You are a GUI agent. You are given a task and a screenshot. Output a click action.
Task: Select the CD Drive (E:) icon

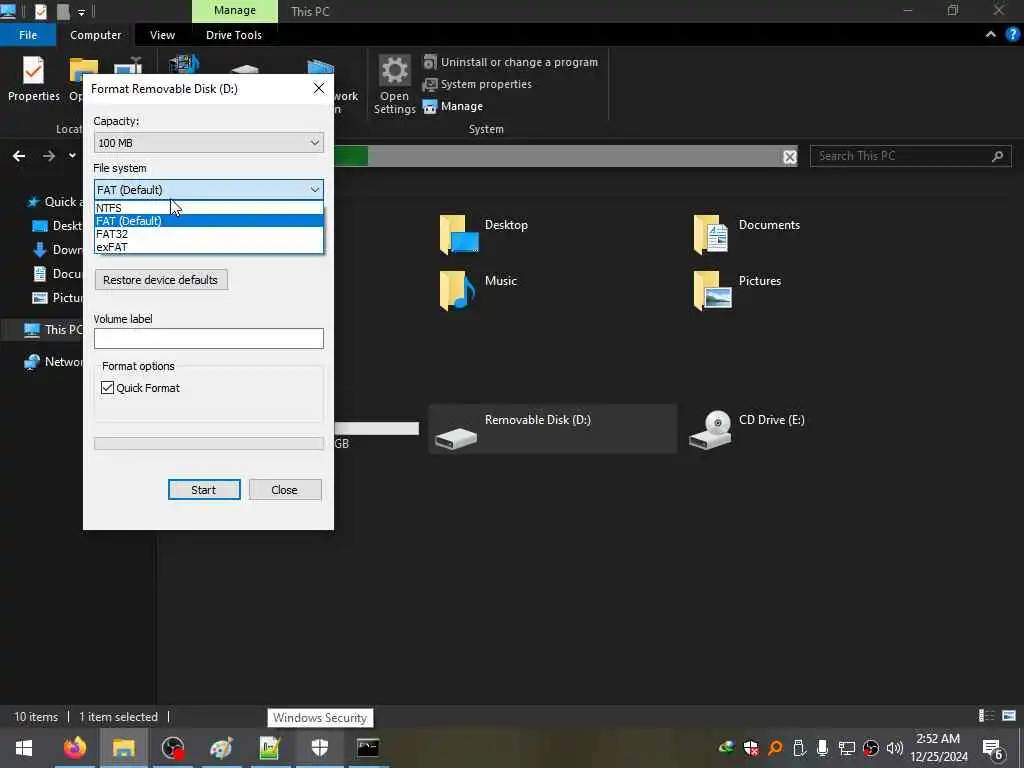[x=711, y=430]
